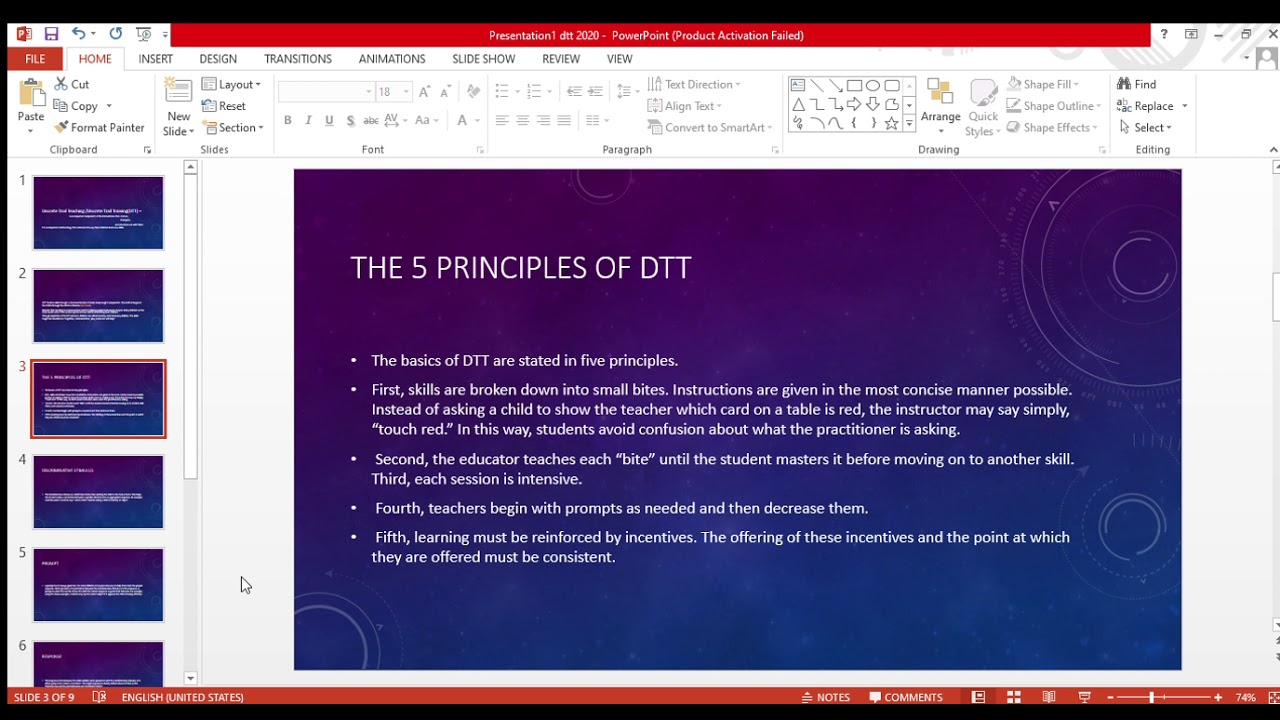Click the Redo icon in title bar

tap(115, 34)
